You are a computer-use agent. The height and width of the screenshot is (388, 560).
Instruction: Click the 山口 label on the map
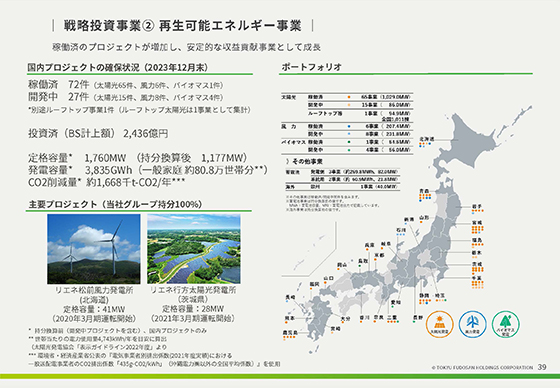point(329,278)
